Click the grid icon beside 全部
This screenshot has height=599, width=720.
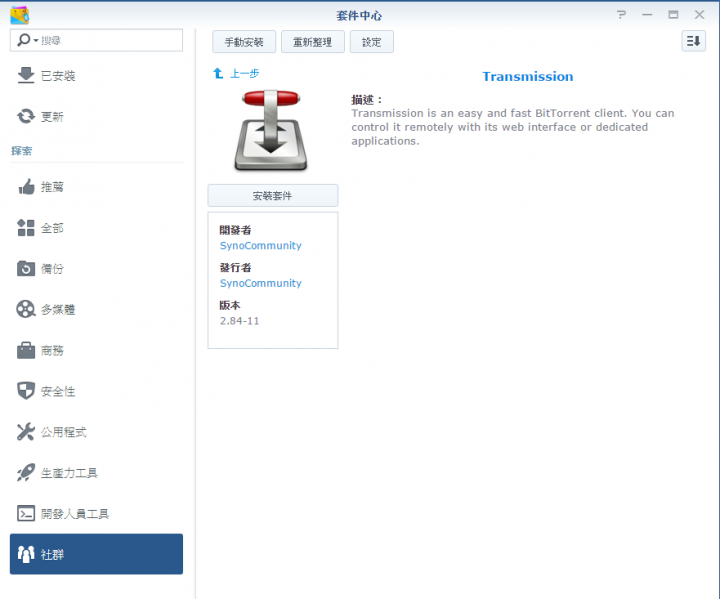point(26,228)
